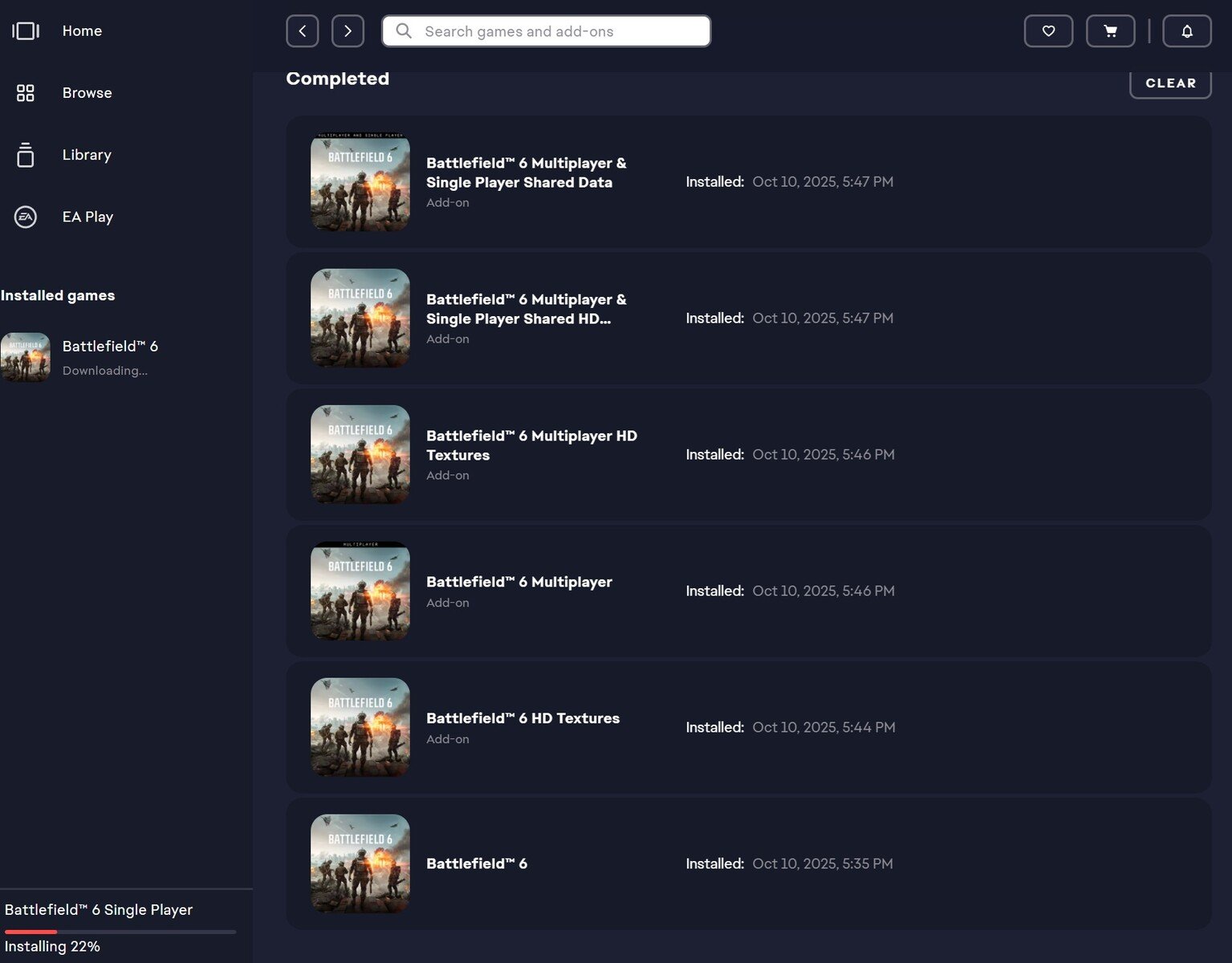Click the Installing 22% status text
The image size is (1232, 963).
(52, 947)
